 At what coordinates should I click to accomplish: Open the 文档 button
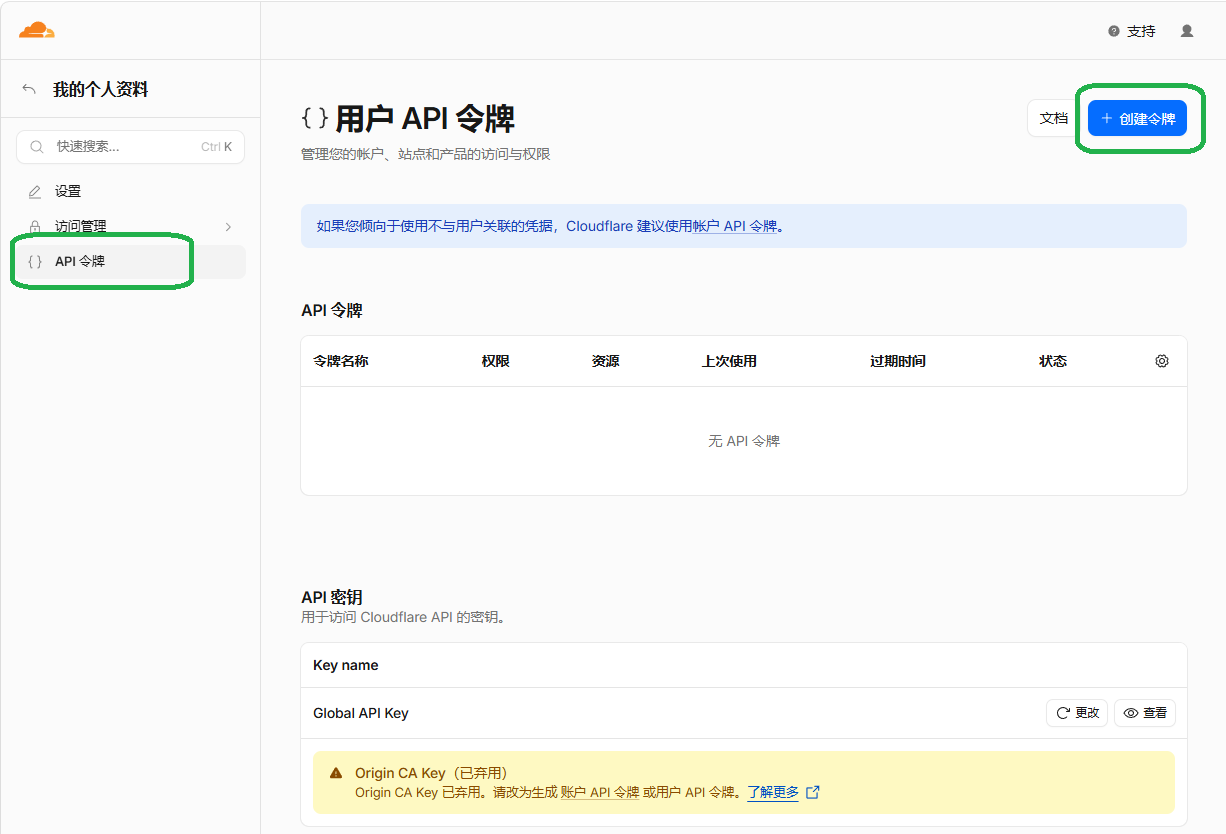pyautogui.click(x=1054, y=118)
